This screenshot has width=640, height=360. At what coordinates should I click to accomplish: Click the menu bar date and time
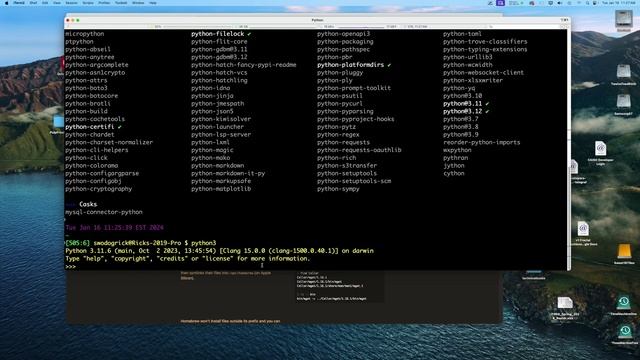pyautogui.click(x=619, y=3)
